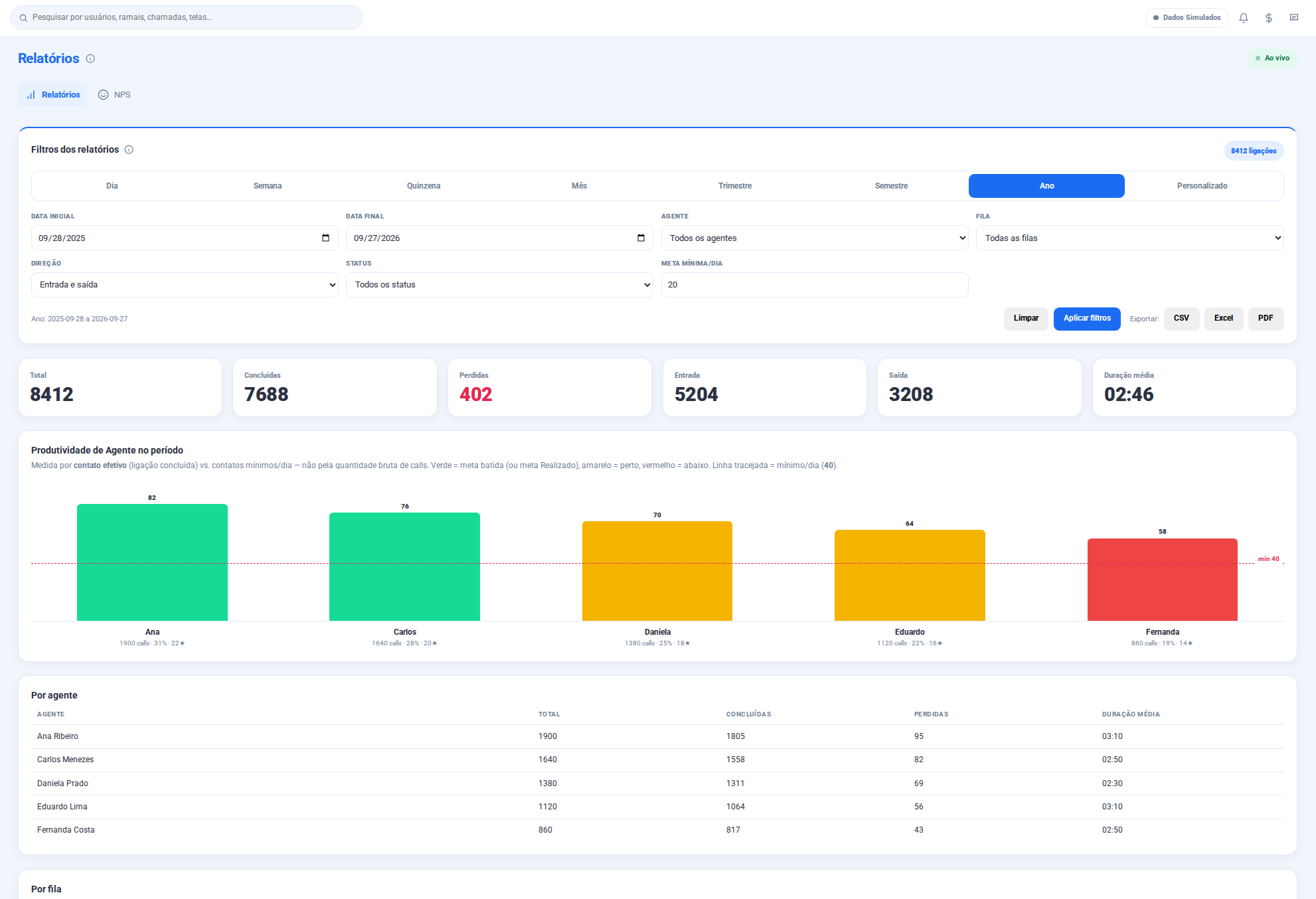
Task: Click the notifications bell icon
Action: click(x=1244, y=18)
